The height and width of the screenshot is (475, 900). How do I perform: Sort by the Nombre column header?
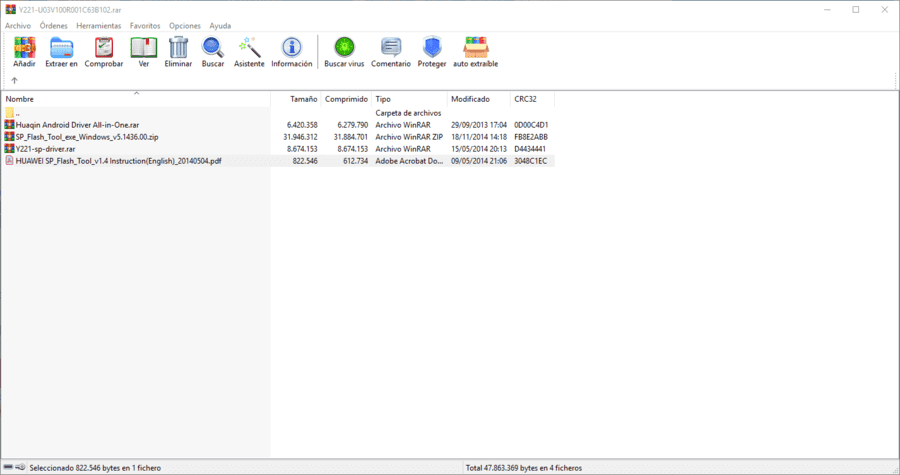click(x=135, y=99)
